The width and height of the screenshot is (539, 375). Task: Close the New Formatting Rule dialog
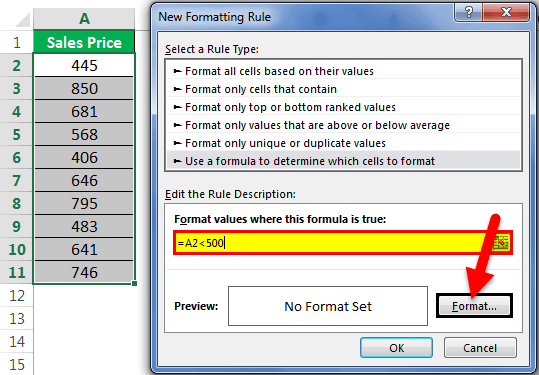506,13
